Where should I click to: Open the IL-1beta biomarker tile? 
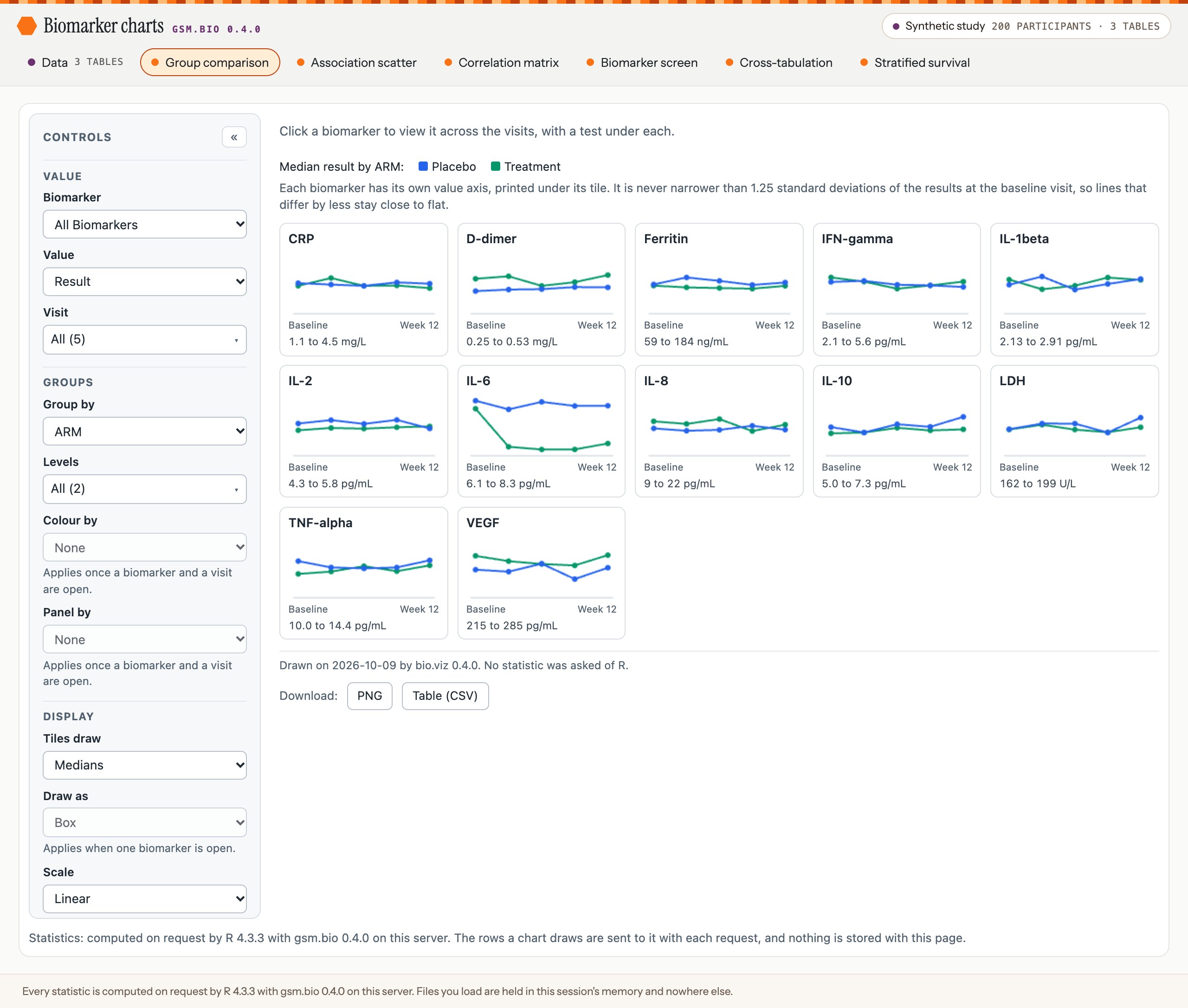pos(1075,290)
